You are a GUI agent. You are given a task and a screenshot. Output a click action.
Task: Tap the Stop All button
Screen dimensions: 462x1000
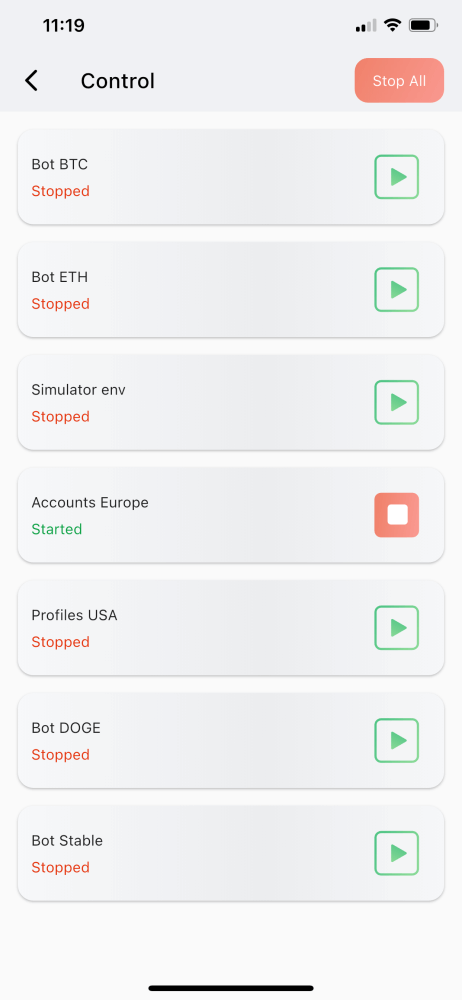(x=399, y=80)
